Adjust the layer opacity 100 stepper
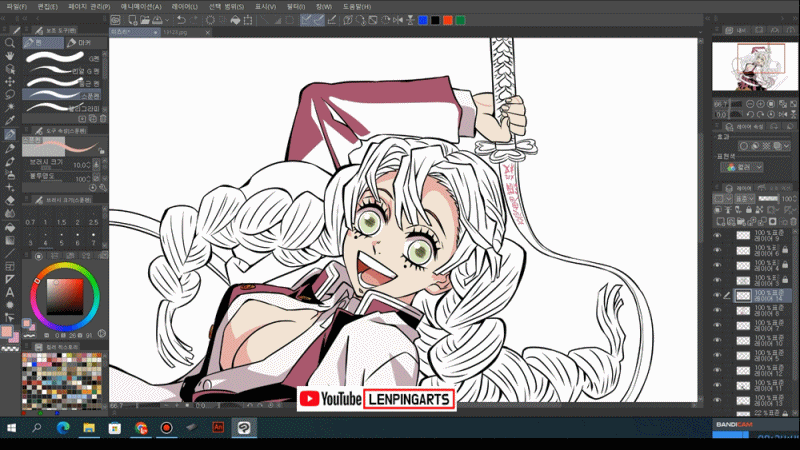 [795, 198]
